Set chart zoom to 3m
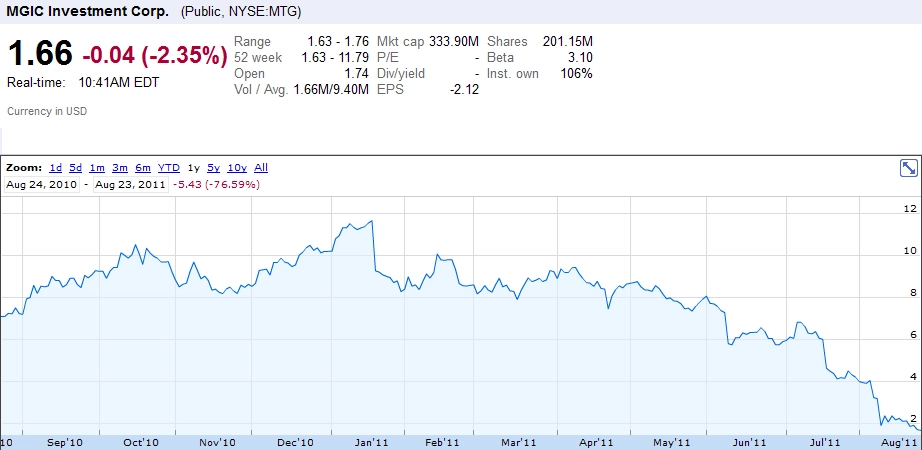The width and height of the screenshot is (922, 450). tap(119, 168)
